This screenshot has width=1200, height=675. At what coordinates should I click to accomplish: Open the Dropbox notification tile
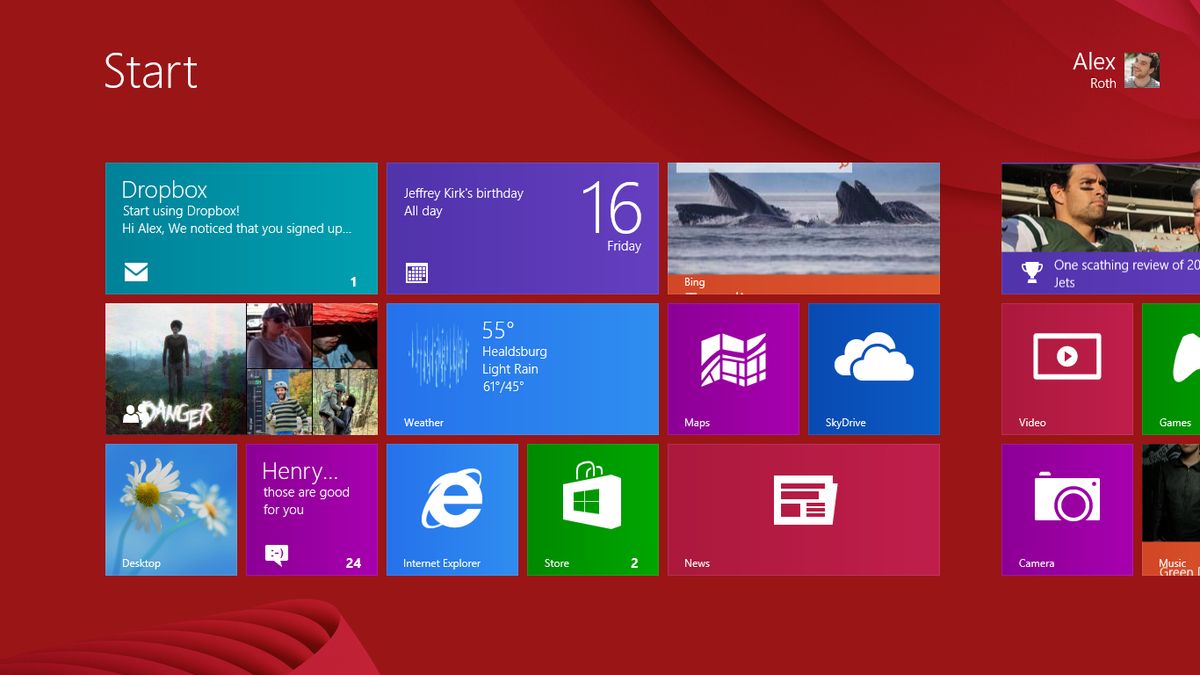coord(241,228)
